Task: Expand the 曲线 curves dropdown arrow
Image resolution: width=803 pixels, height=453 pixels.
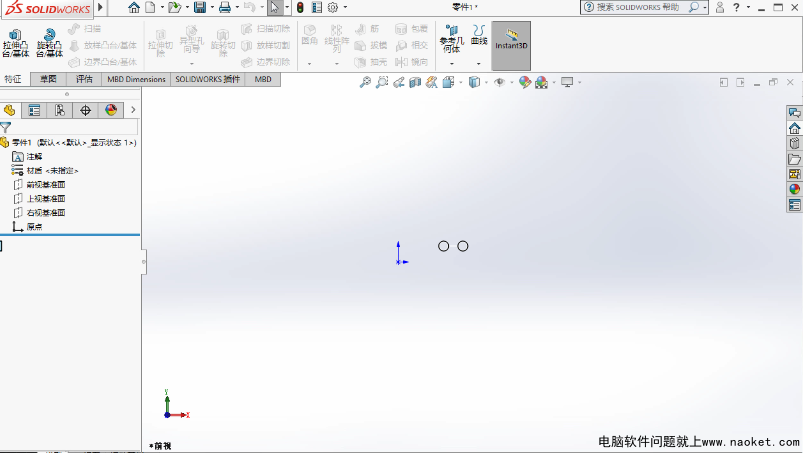Action: (x=479, y=63)
